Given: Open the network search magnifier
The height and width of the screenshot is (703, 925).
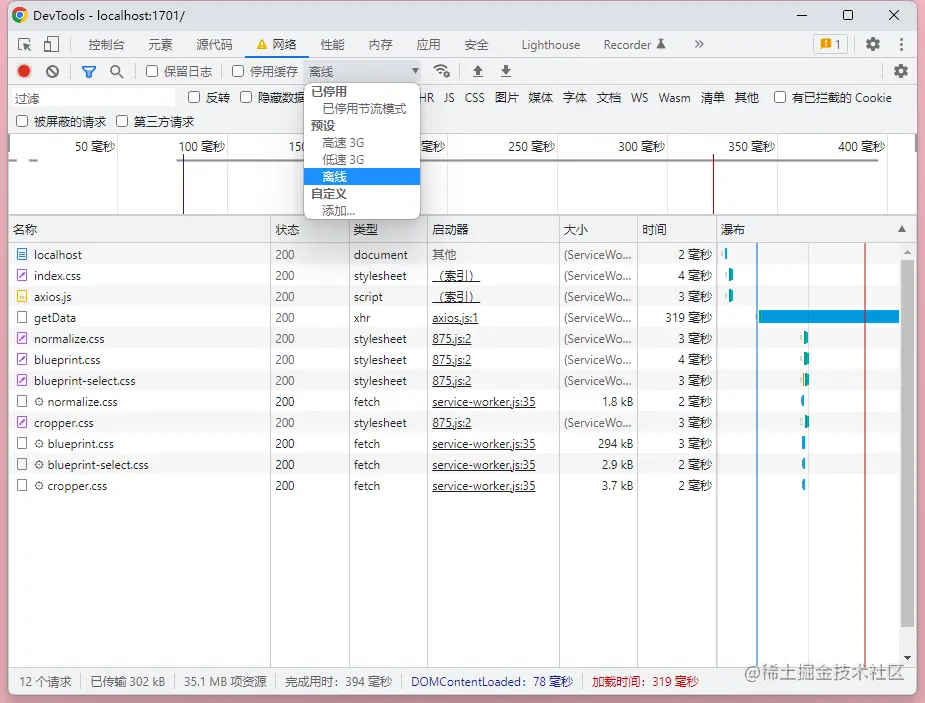Looking at the screenshot, I should point(116,71).
